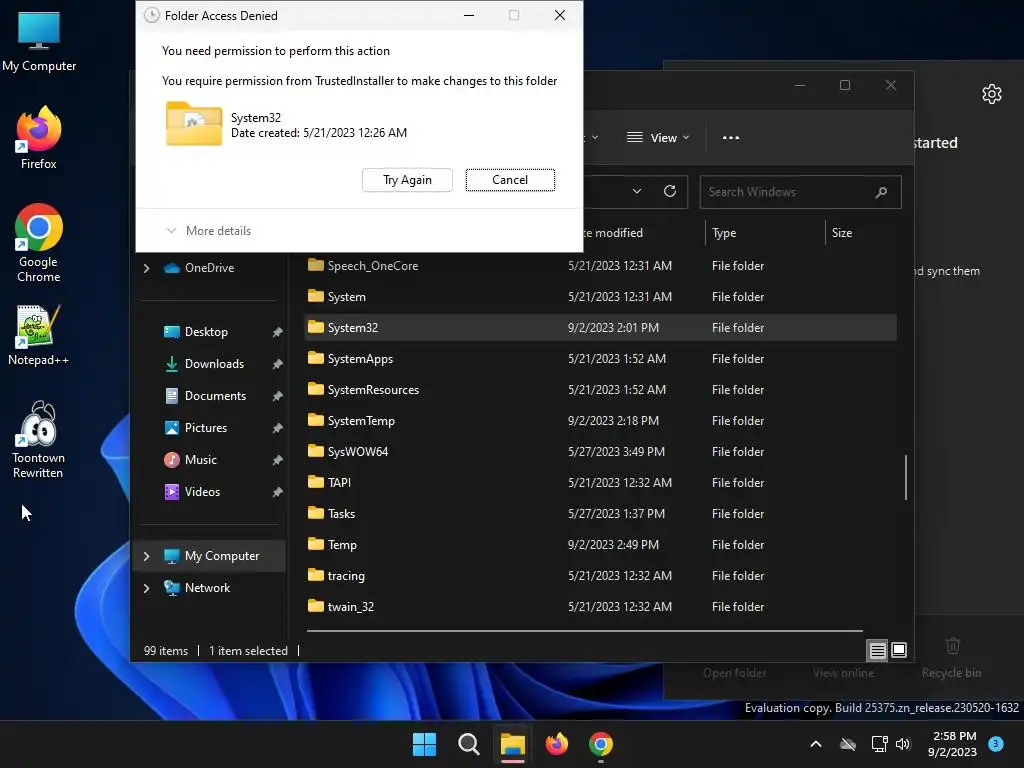Unpin Videos using its pin icon
This screenshot has width=1024, height=768.
(278, 492)
